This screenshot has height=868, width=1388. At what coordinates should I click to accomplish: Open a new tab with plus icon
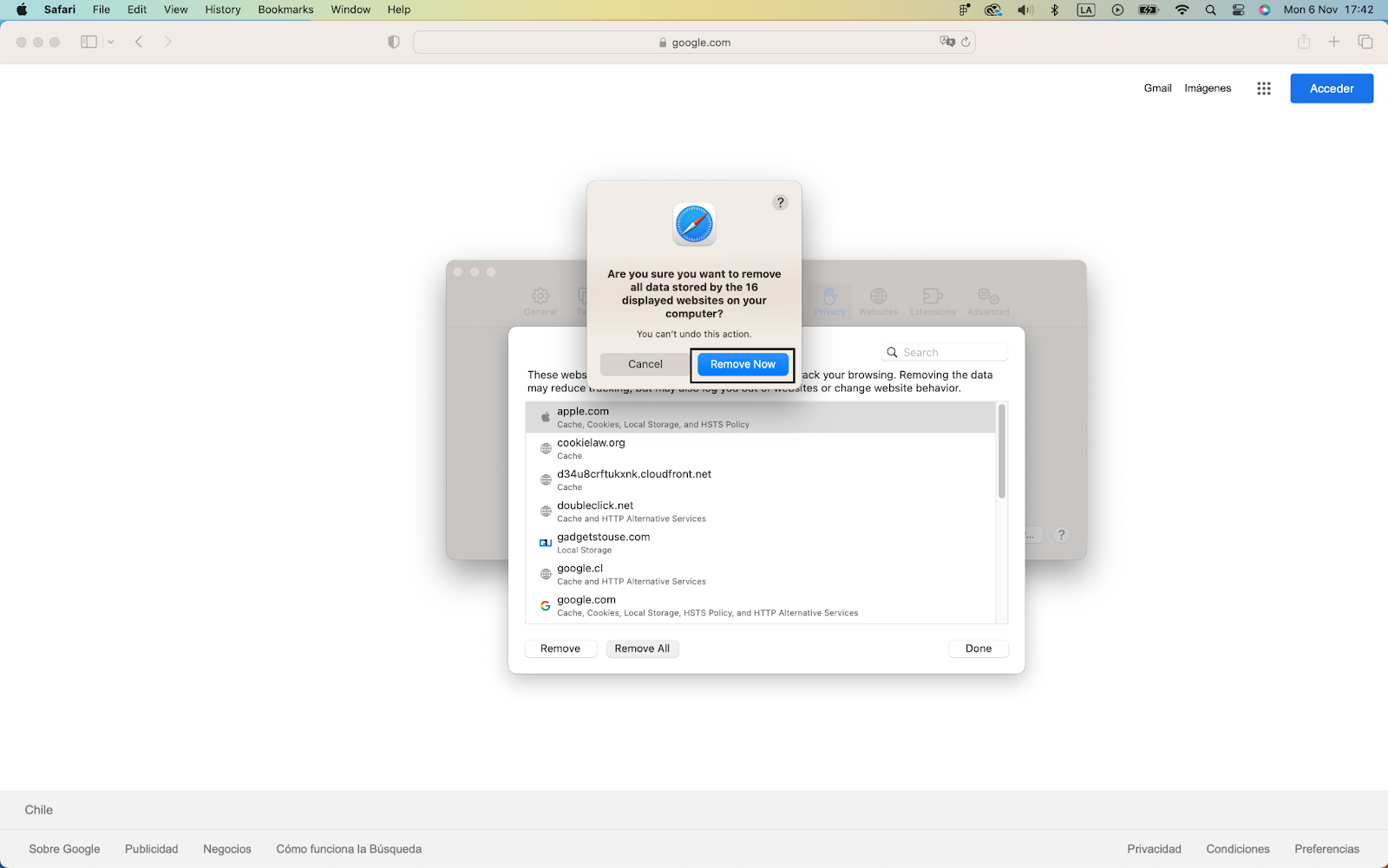tap(1334, 42)
